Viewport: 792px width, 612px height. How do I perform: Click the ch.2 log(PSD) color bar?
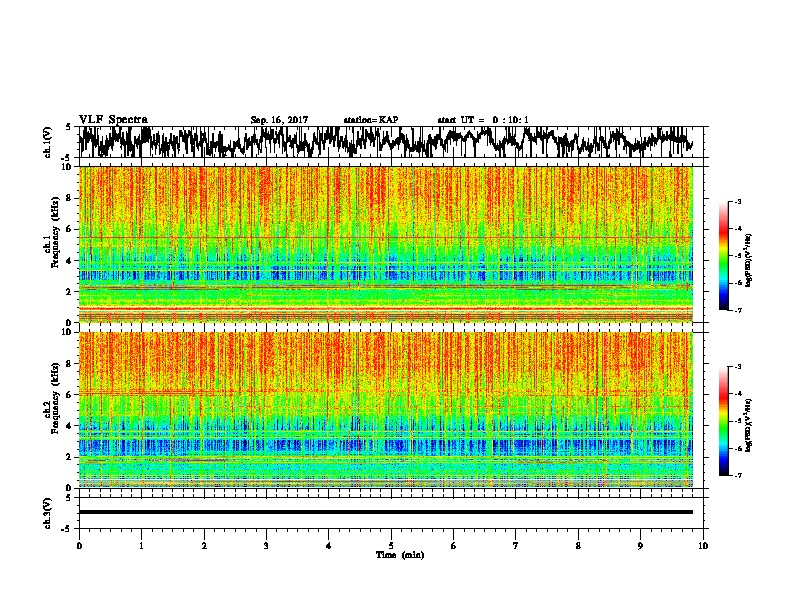(723, 421)
